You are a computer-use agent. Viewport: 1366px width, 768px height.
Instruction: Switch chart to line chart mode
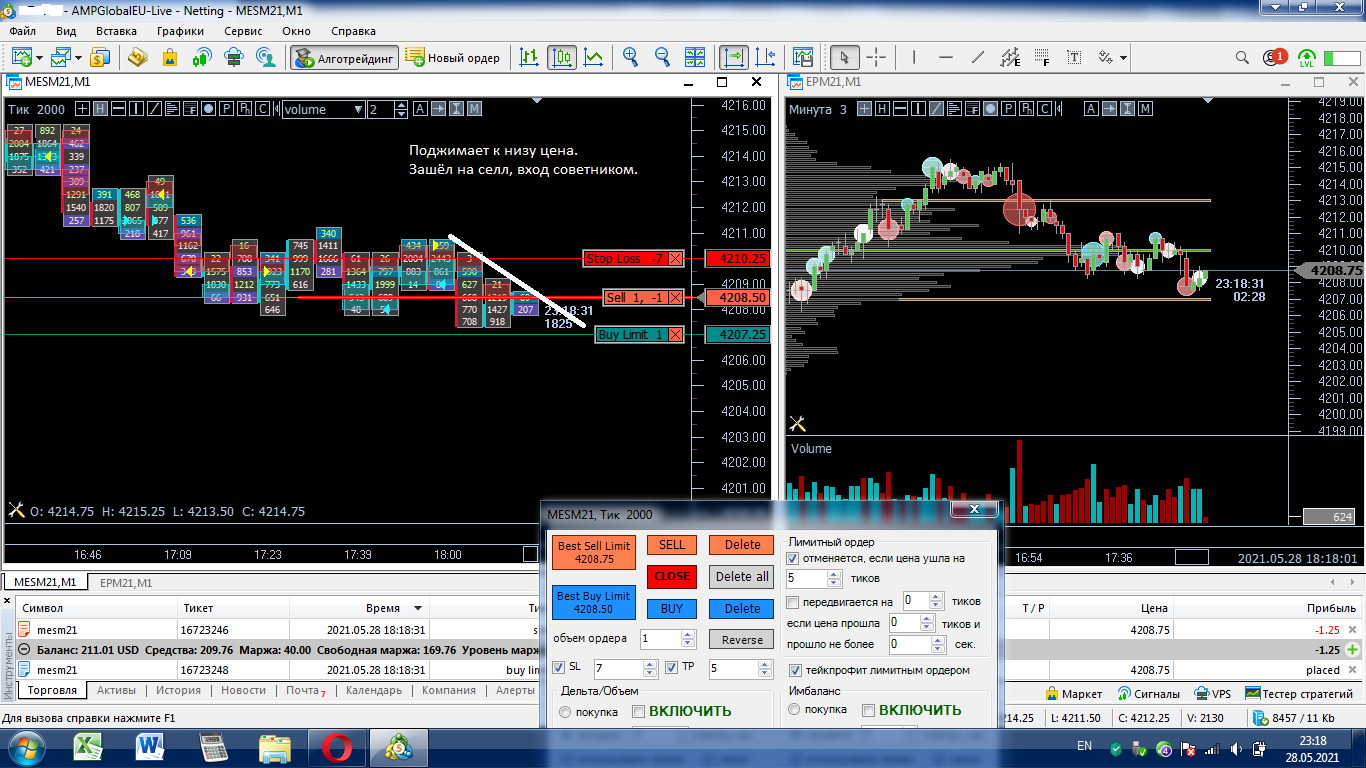click(x=594, y=57)
